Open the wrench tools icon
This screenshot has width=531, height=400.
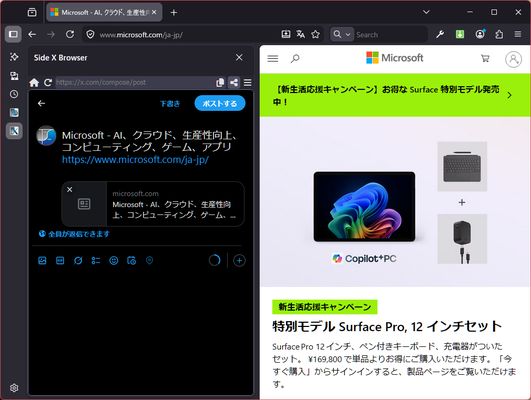pos(440,34)
